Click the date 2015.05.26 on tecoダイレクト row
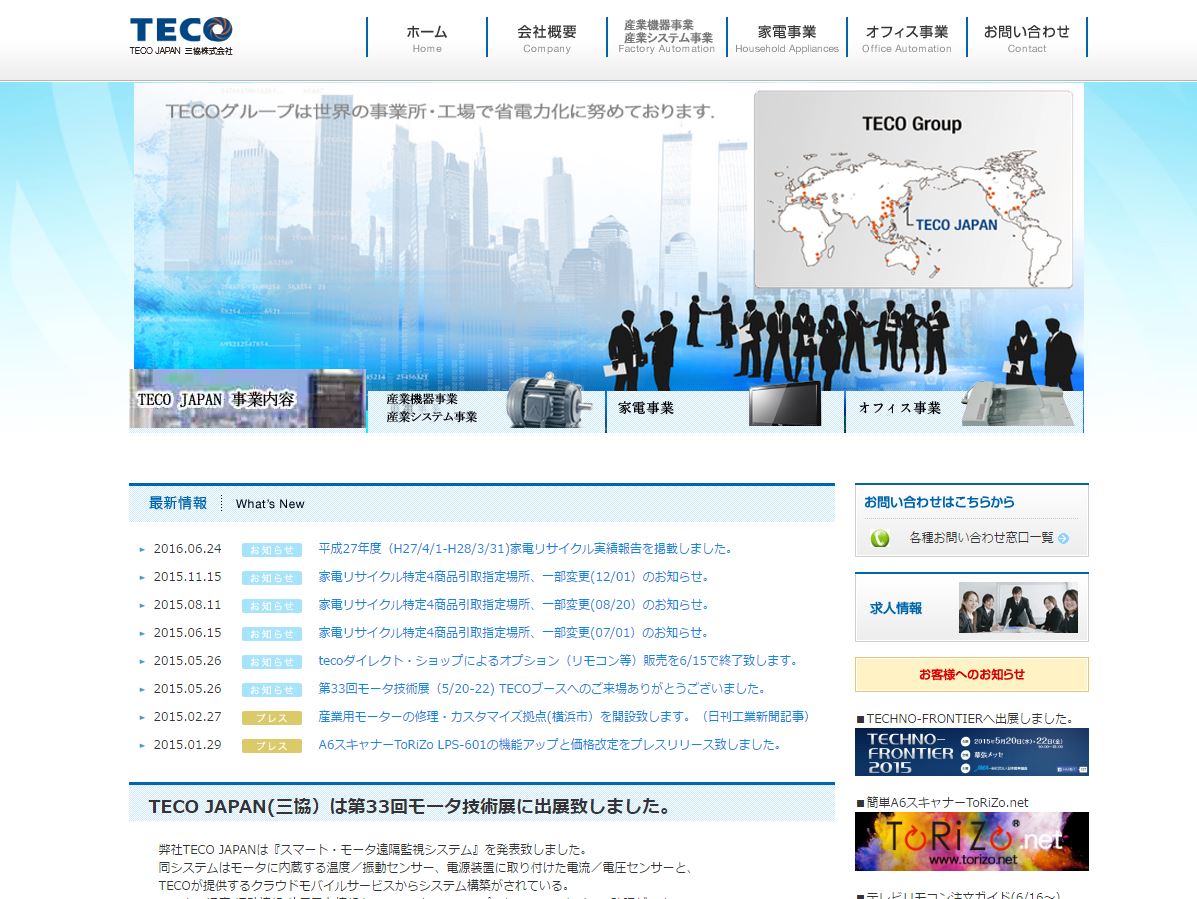The width and height of the screenshot is (1197, 899). 188,661
